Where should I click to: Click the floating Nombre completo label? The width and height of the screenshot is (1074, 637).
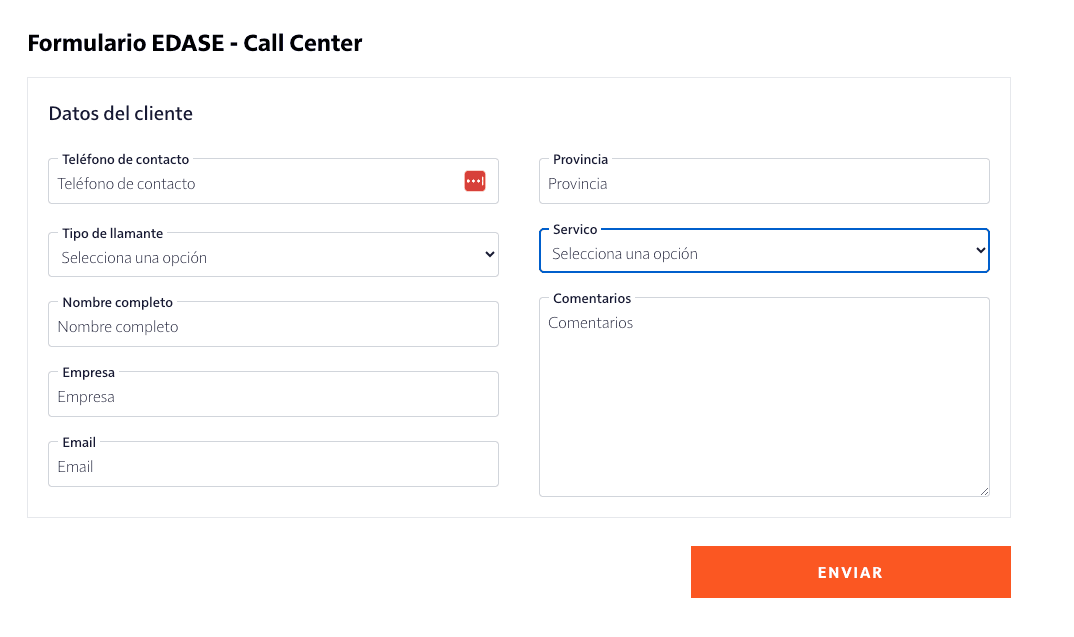(x=118, y=302)
